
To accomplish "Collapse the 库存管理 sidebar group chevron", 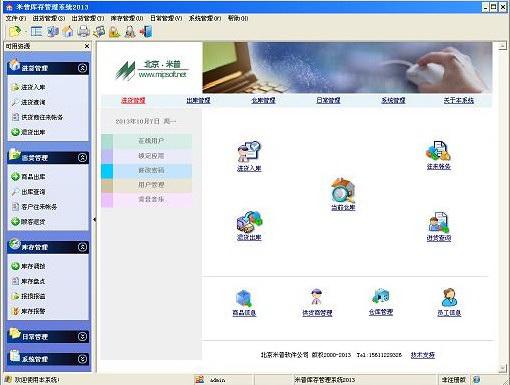I will pyautogui.click(x=82, y=247).
